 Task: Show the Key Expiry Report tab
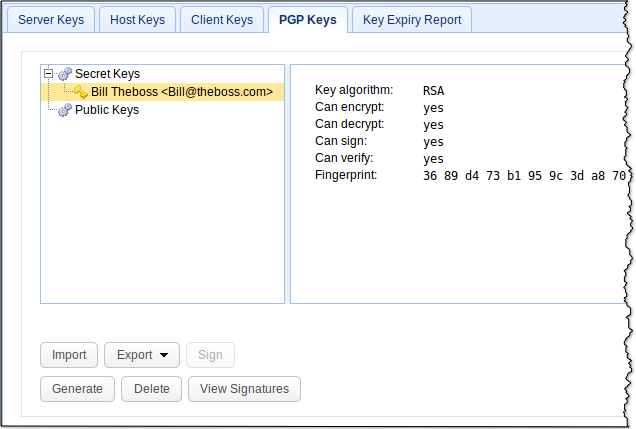pyautogui.click(x=411, y=19)
